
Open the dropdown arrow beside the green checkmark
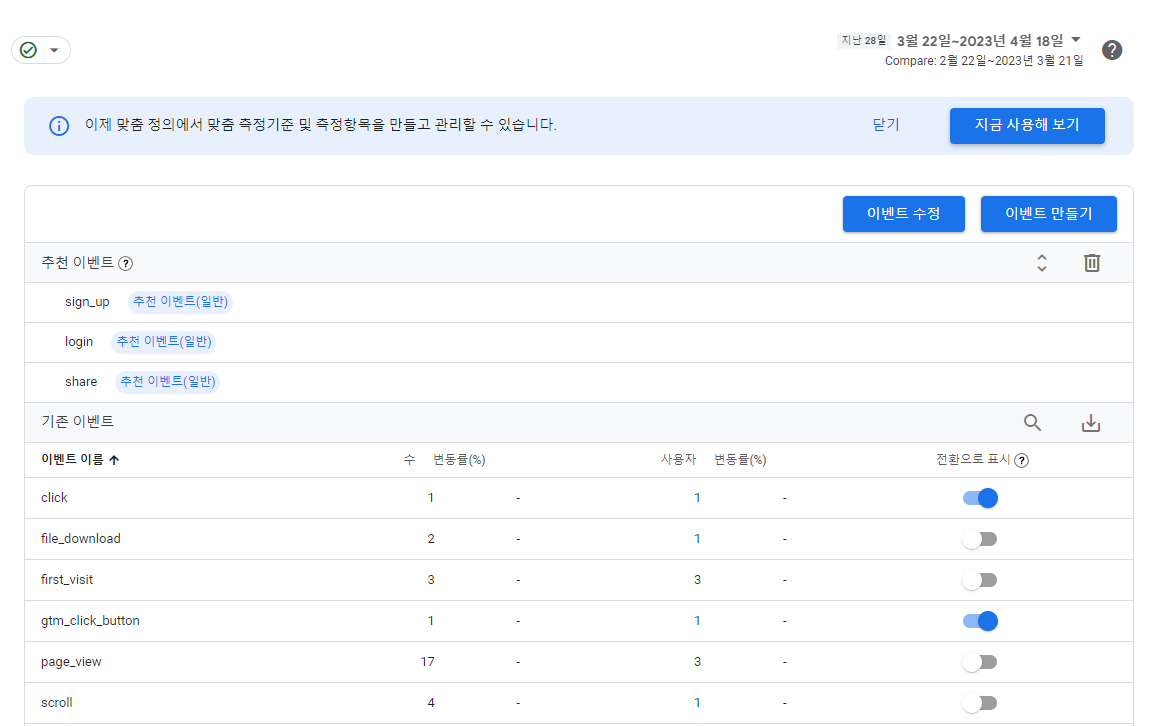[x=54, y=50]
